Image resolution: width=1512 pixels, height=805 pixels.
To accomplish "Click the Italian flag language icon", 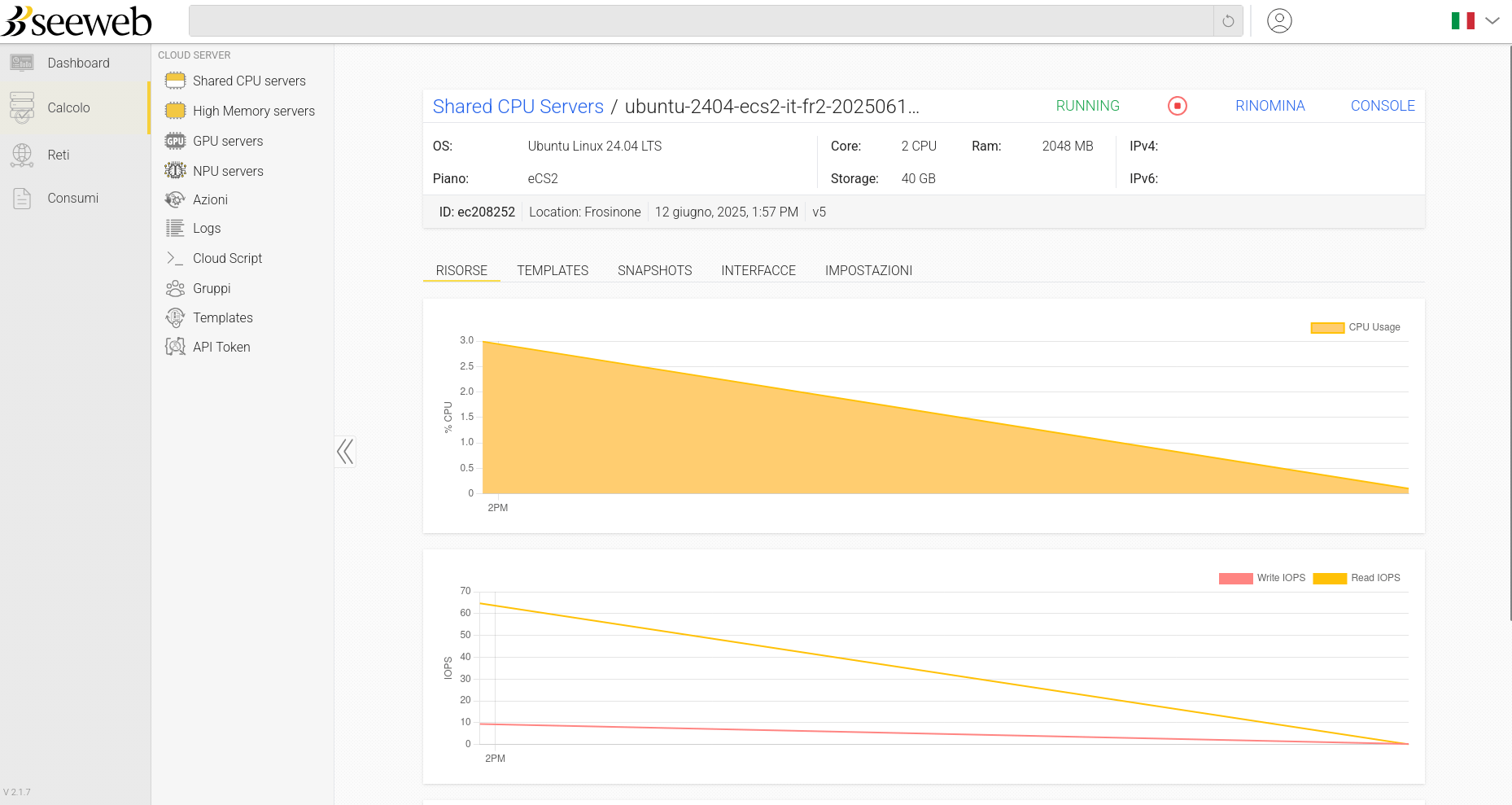I will pyautogui.click(x=1463, y=21).
